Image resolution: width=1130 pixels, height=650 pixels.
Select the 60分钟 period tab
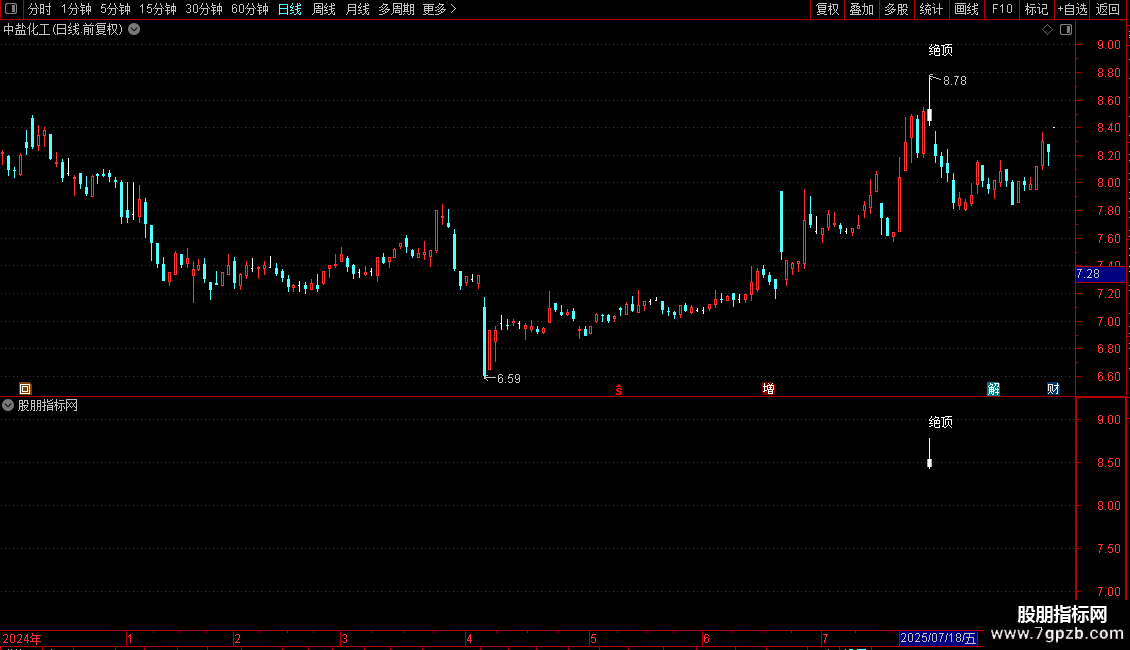(250, 9)
